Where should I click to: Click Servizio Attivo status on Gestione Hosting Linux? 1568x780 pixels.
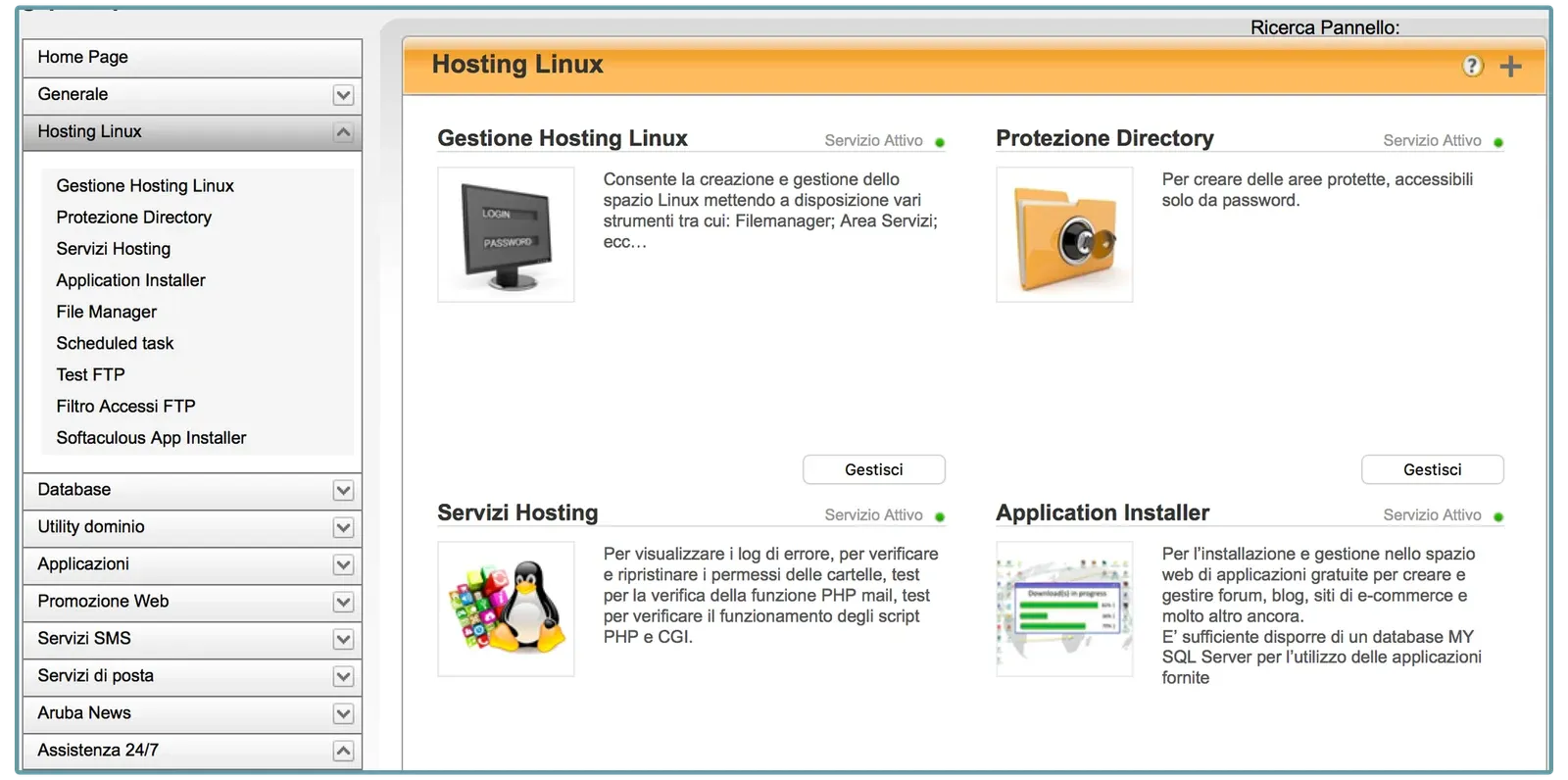pyautogui.click(x=884, y=141)
